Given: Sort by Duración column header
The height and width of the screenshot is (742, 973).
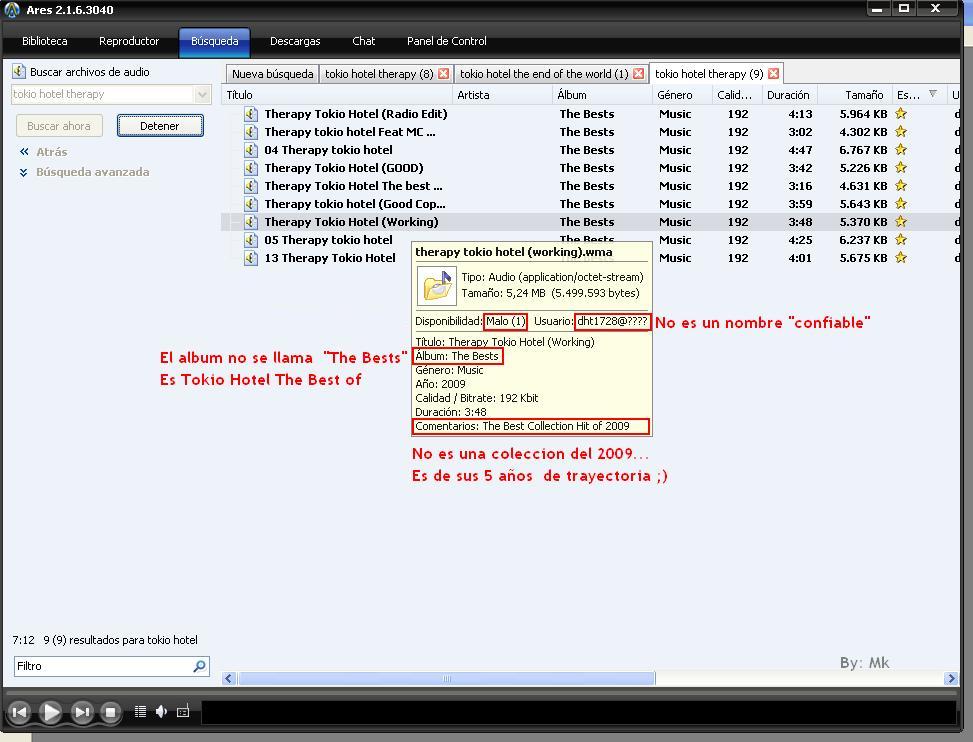Looking at the screenshot, I should coord(789,95).
